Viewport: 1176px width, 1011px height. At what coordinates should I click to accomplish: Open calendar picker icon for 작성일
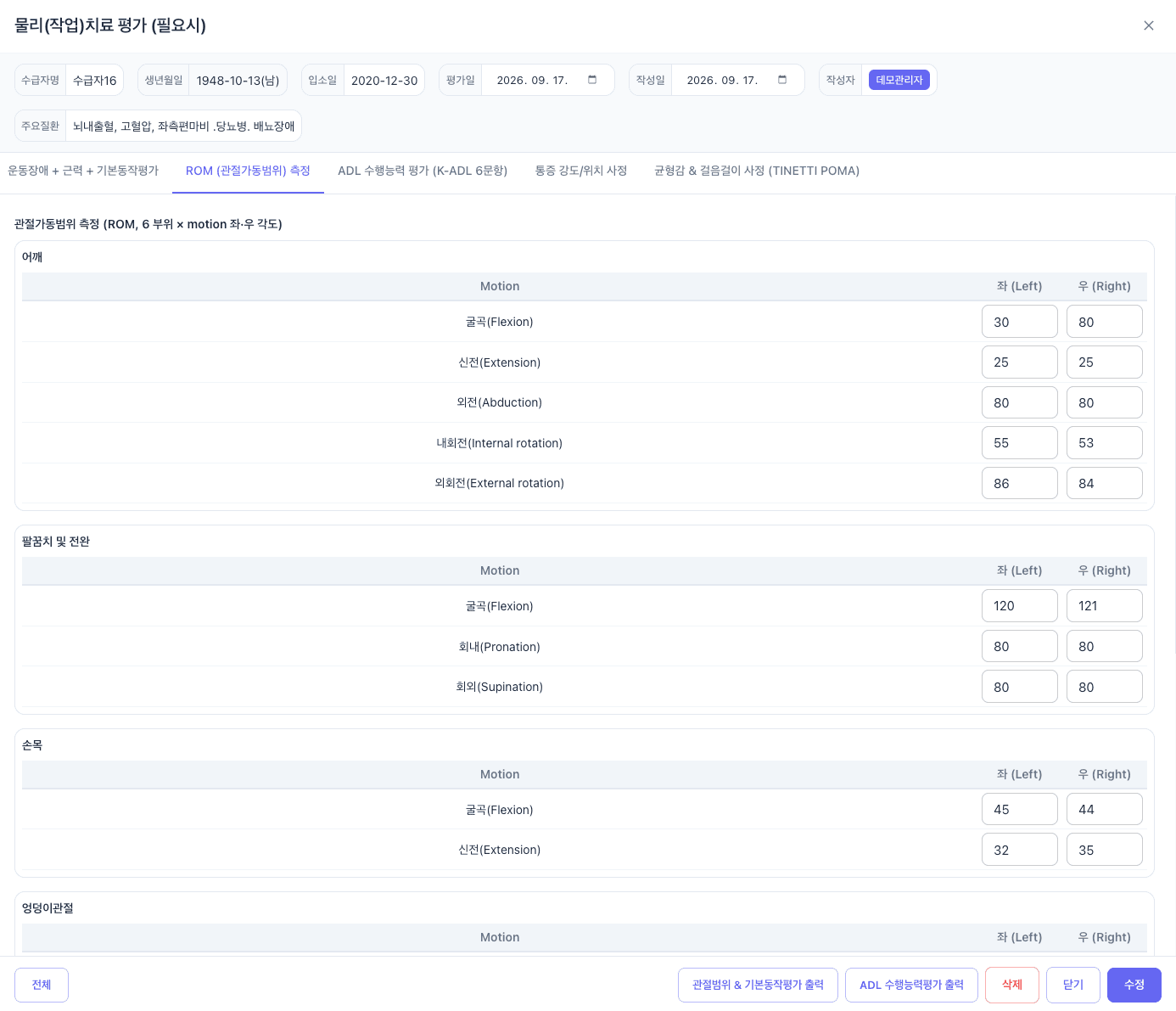pos(782,80)
